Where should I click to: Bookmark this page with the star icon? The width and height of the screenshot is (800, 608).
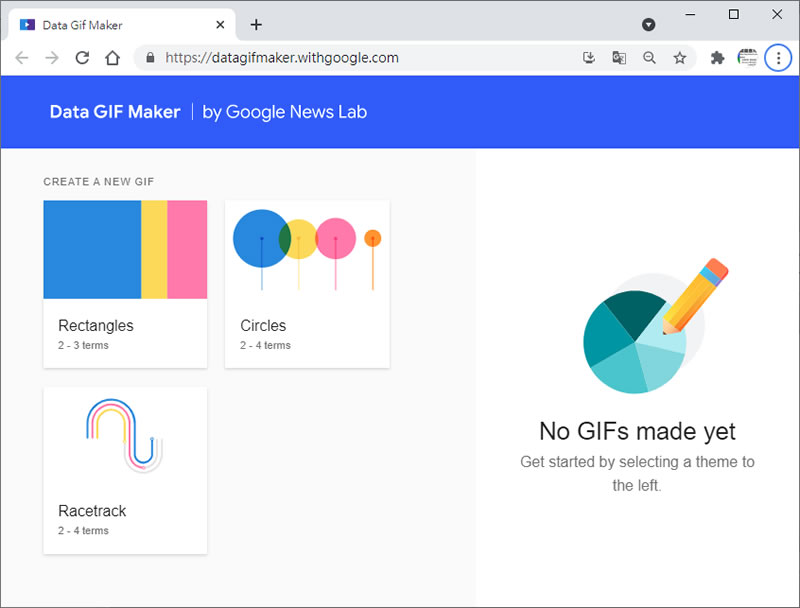click(x=680, y=58)
